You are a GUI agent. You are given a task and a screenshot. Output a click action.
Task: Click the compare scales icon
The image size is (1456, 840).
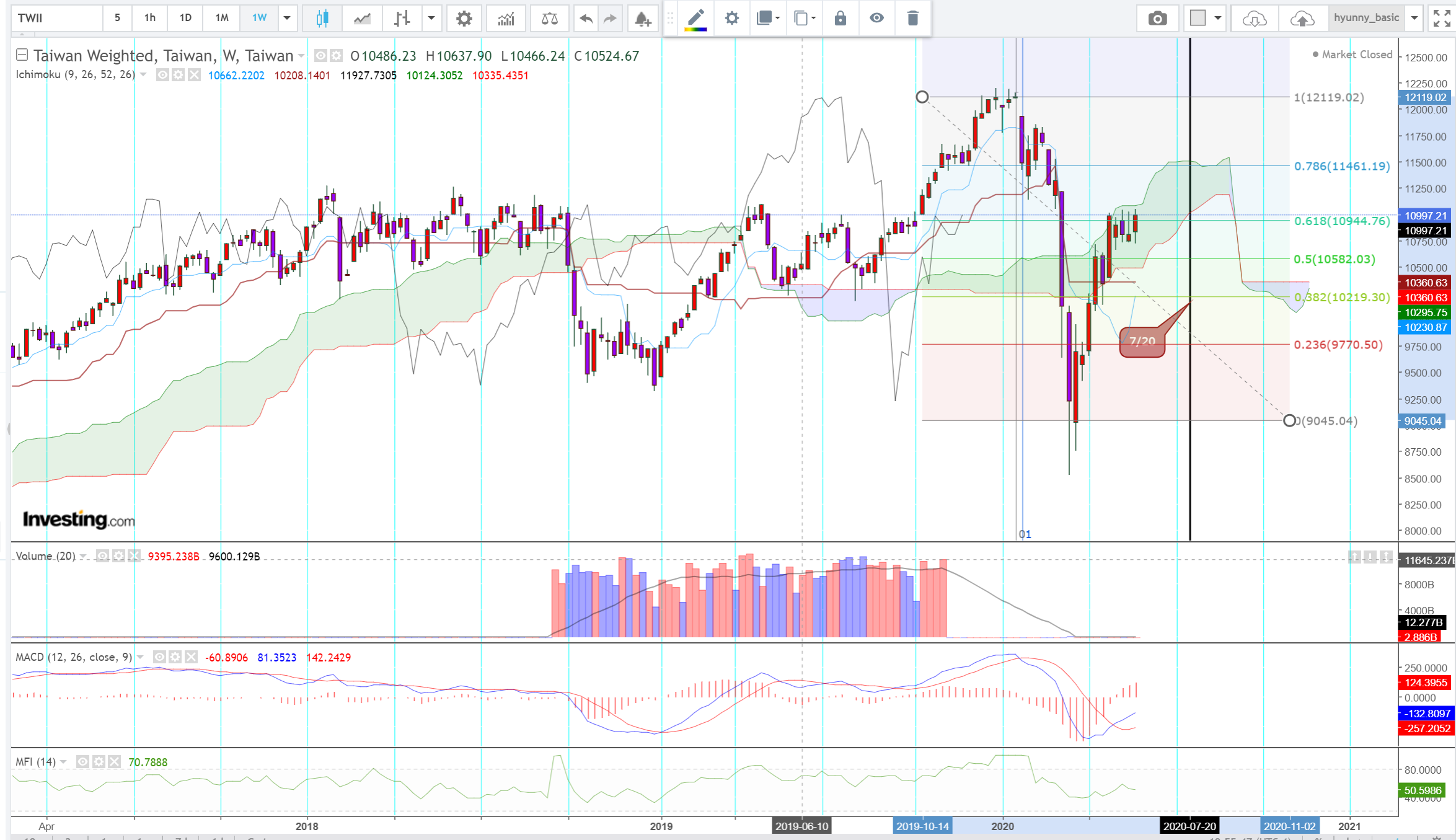[x=549, y=18]
